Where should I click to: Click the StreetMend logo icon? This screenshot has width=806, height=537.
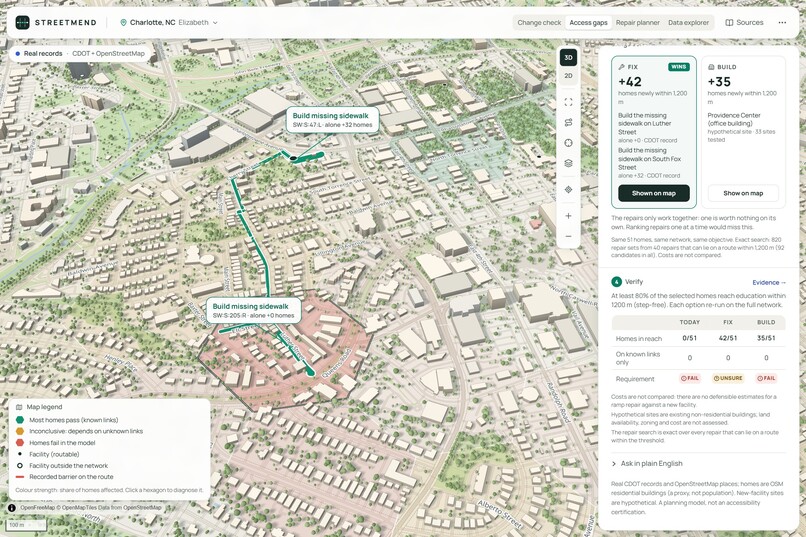pyautogui.click(x=22, y=23)
